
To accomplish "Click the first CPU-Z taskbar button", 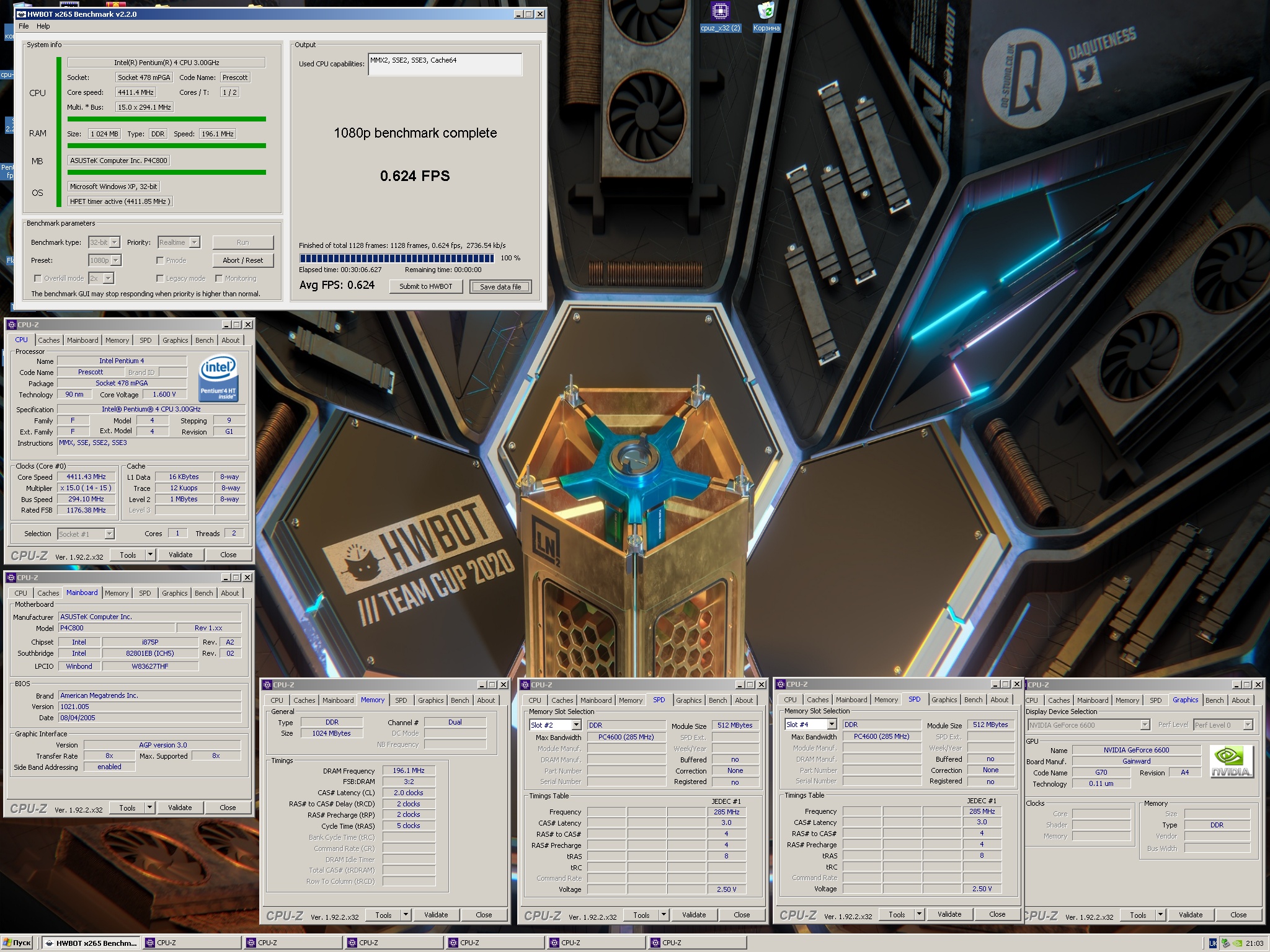I will point(192,943).
